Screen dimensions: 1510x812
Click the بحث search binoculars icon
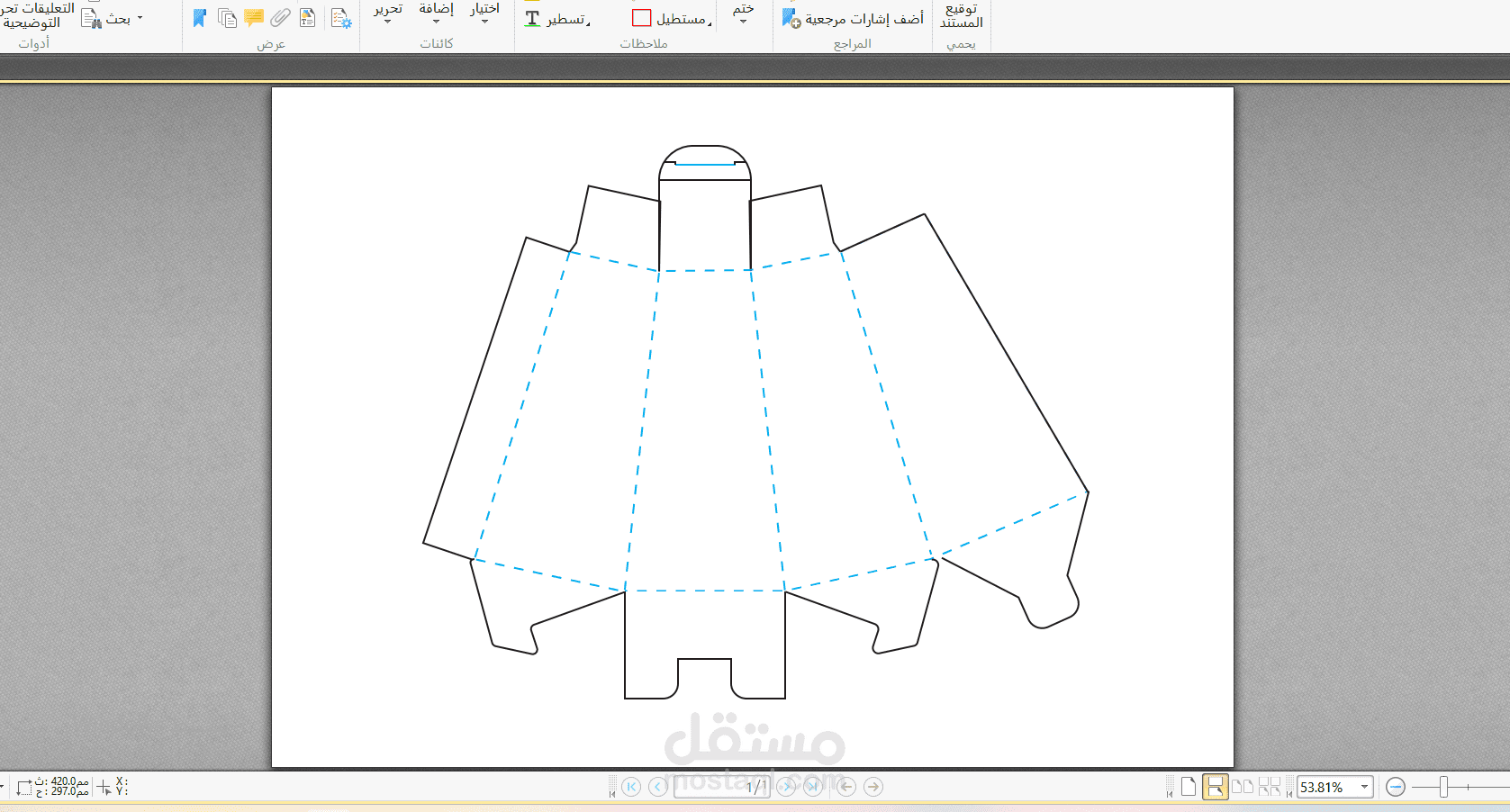[x=92, y=19]
